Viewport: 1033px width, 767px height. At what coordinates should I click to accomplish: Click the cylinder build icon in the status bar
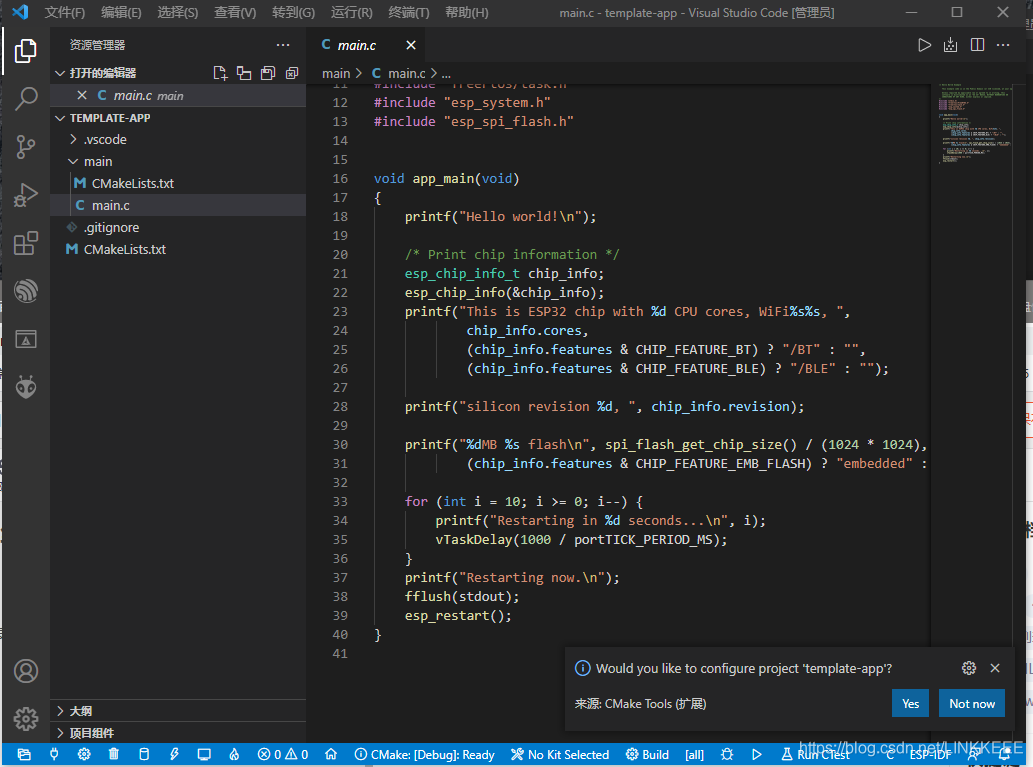pyautogui.click(x=144, y=754)
